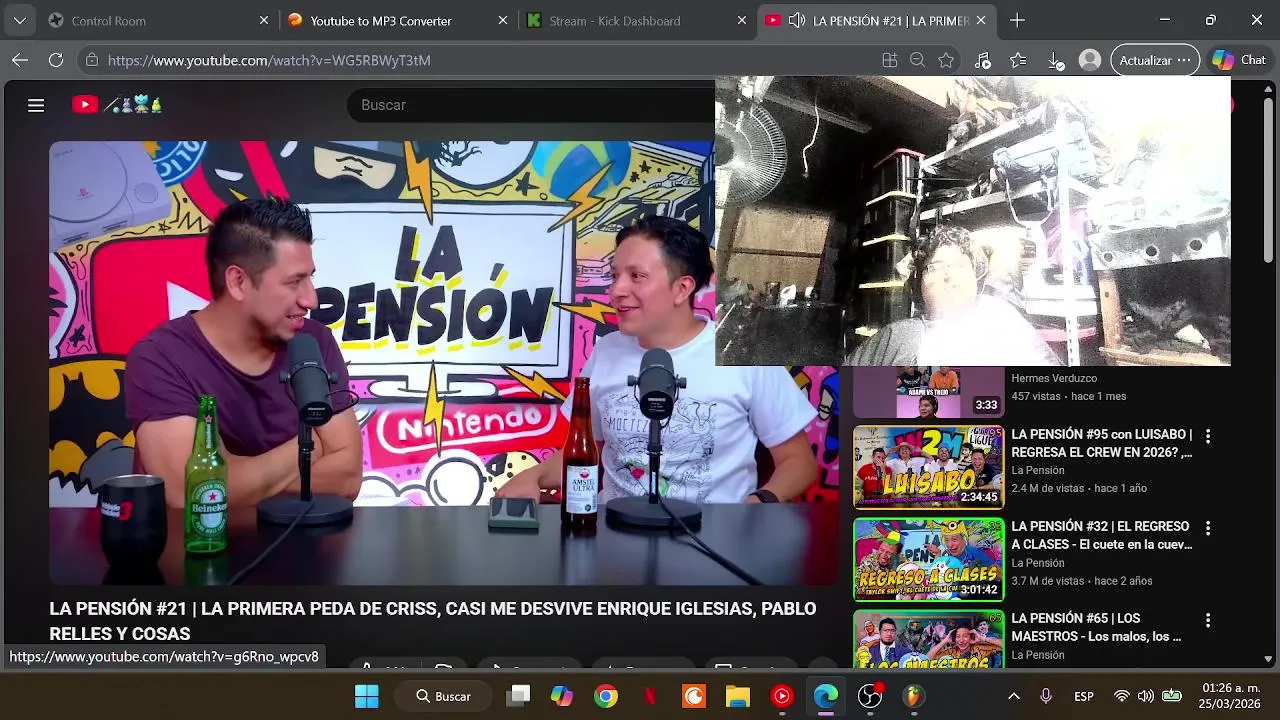Click the main video player

(444, 362)
